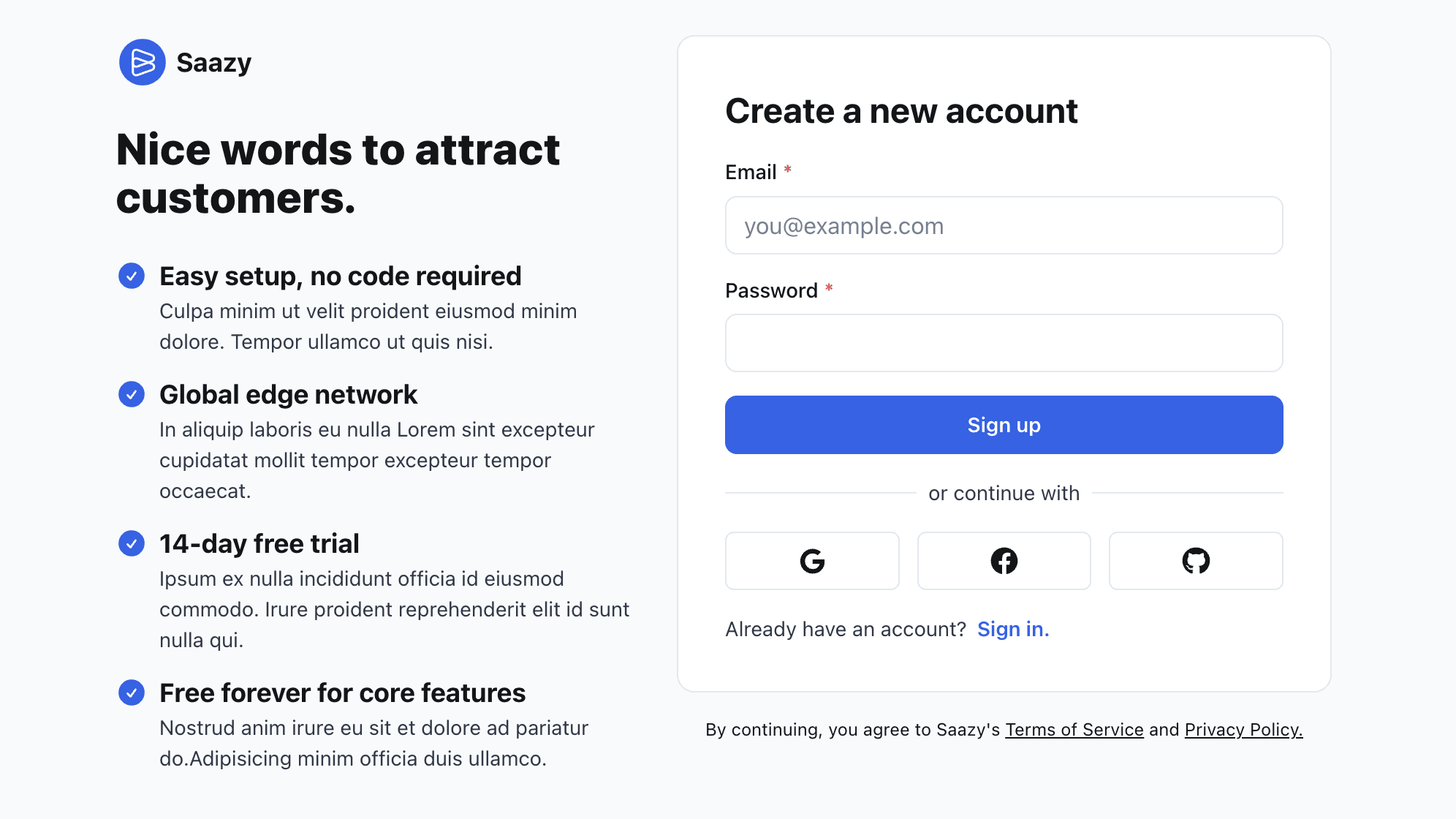Focus the Password input field
The width and height of the screenshot is (1456, 819).
tap(1004, 343)
